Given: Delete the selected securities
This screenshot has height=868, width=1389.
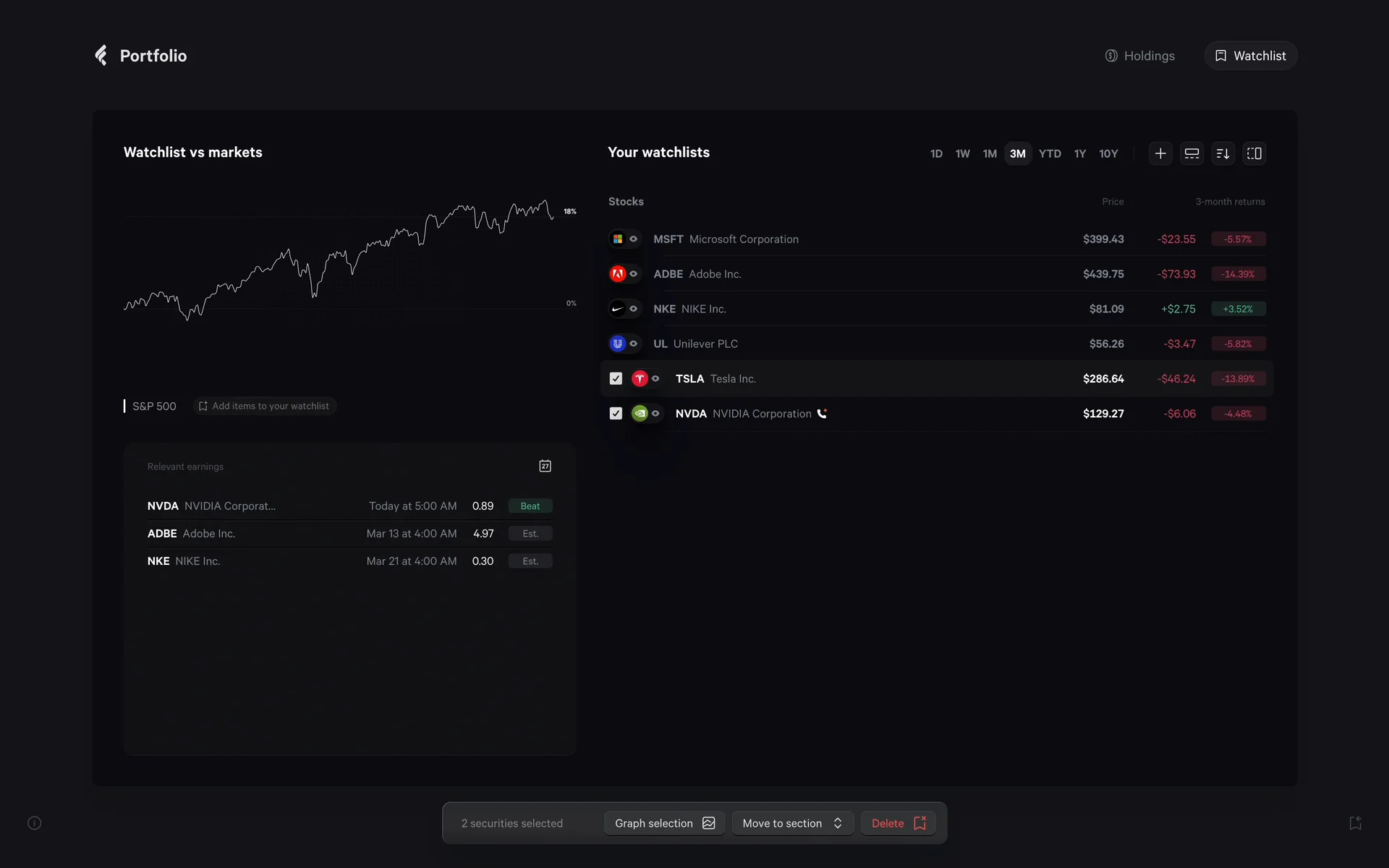Looking at the screenshot, I should pos(898,823).
